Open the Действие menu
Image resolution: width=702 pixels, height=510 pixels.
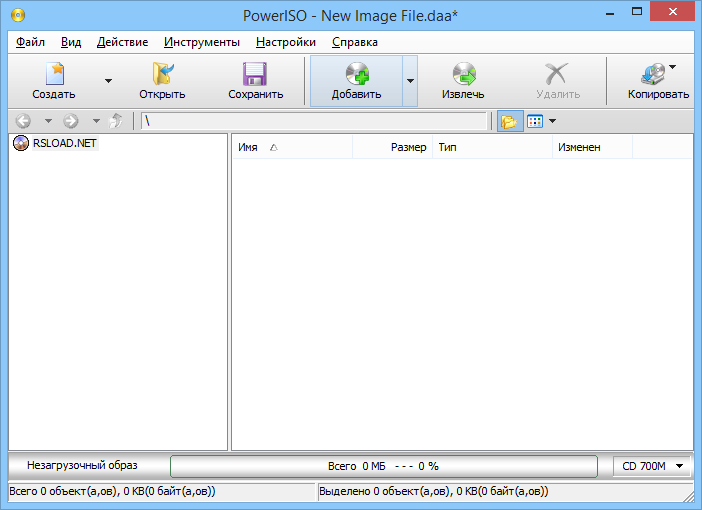tap(122, 42)
